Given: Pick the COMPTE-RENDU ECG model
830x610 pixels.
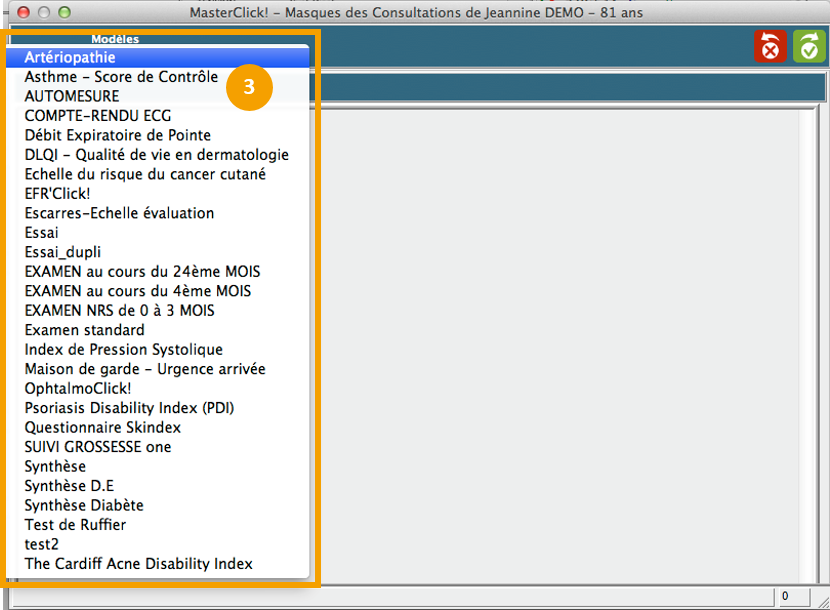Looking at the screenshot, I should [x=98, y=116].
